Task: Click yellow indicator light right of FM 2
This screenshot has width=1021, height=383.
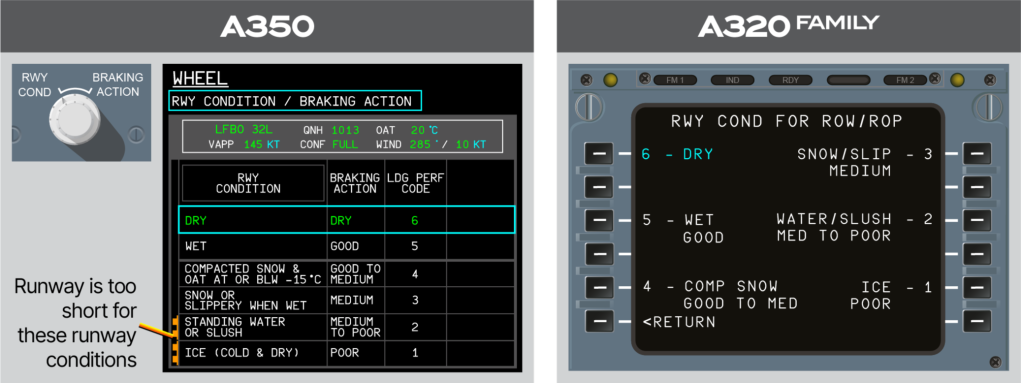Action: [x=957, y=80]
